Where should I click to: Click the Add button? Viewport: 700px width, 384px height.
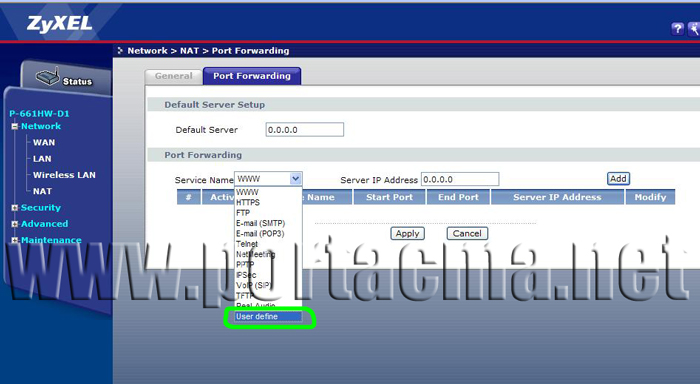[618, 179]
